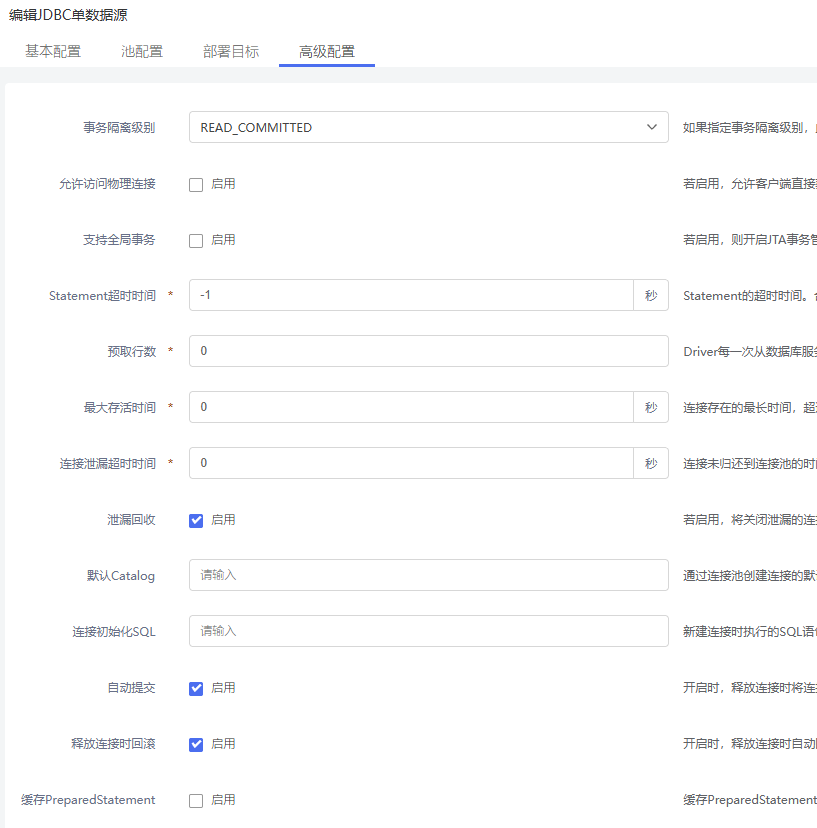
Task: Click the 自动提交 label
Action: (x=131, y=688)
